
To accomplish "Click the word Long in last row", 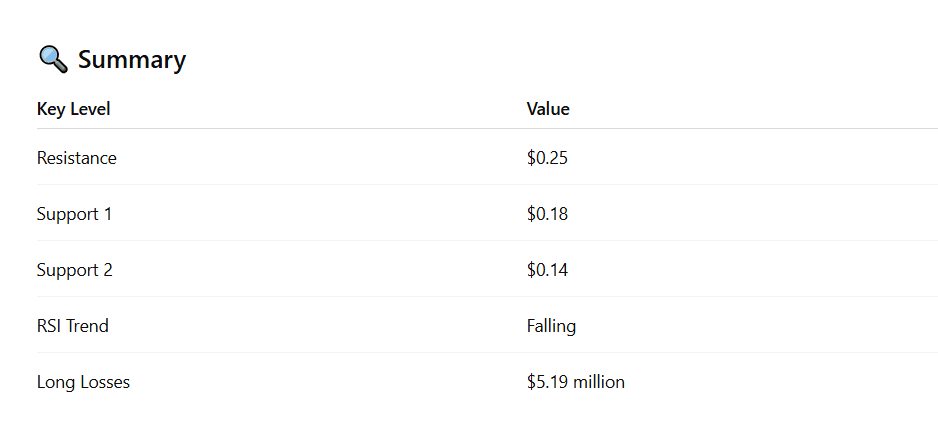I will [x=54, y=382].
